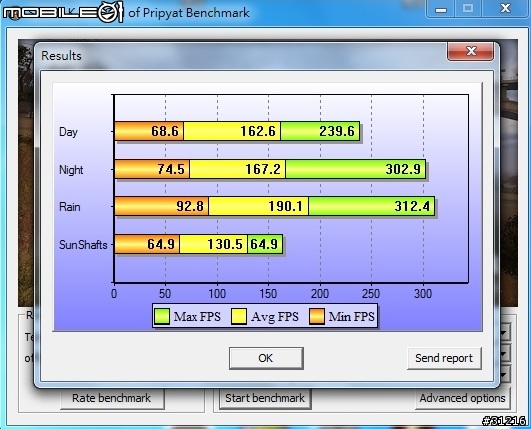Click the SunShafts average bar value 130.5
Screen dimensions: 531x429
(x=225, y=244)
